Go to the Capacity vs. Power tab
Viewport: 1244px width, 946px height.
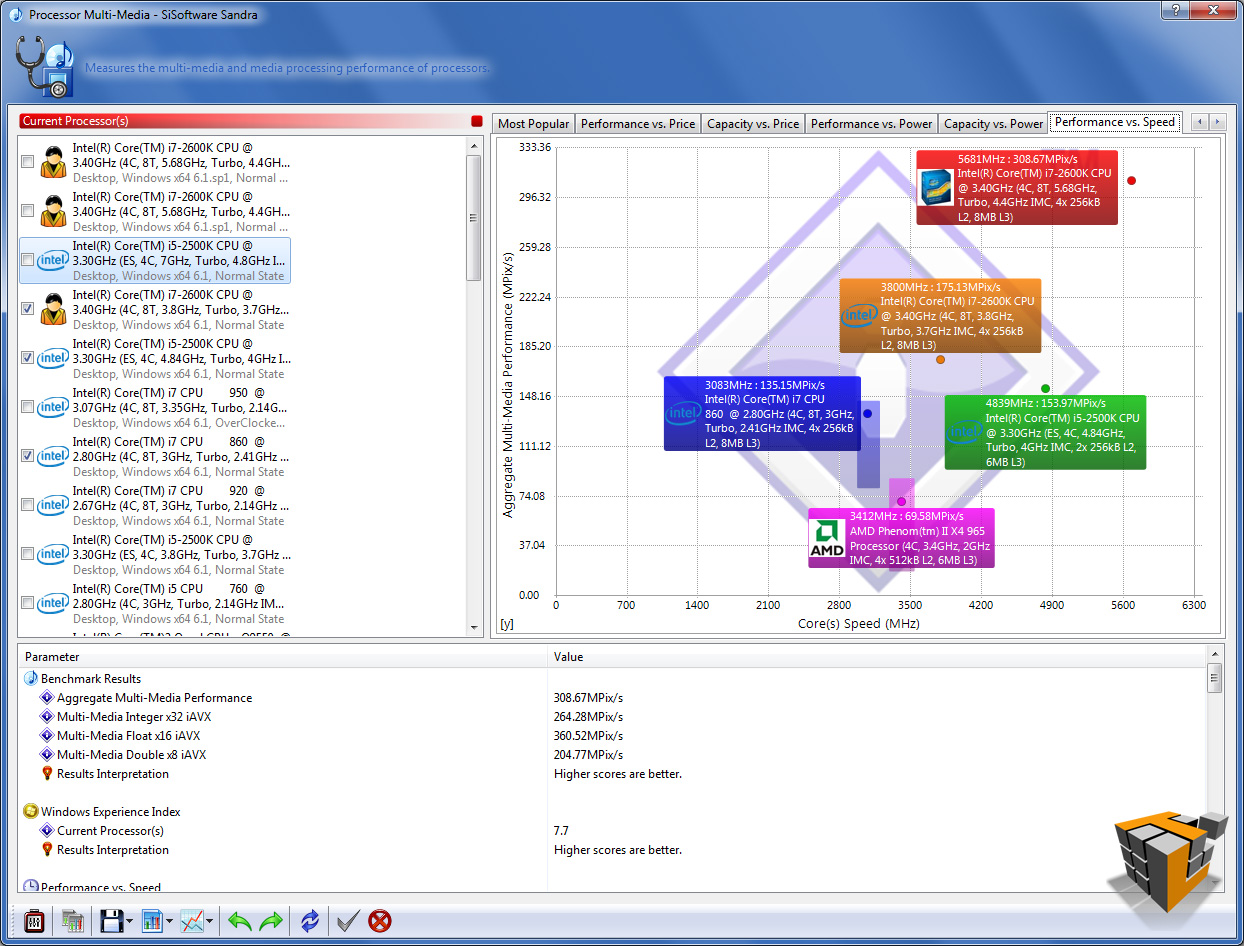tap(994, 124)
